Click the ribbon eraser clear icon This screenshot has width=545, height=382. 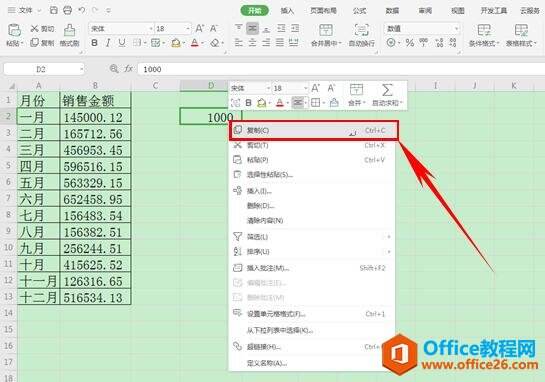coord(215,43)
